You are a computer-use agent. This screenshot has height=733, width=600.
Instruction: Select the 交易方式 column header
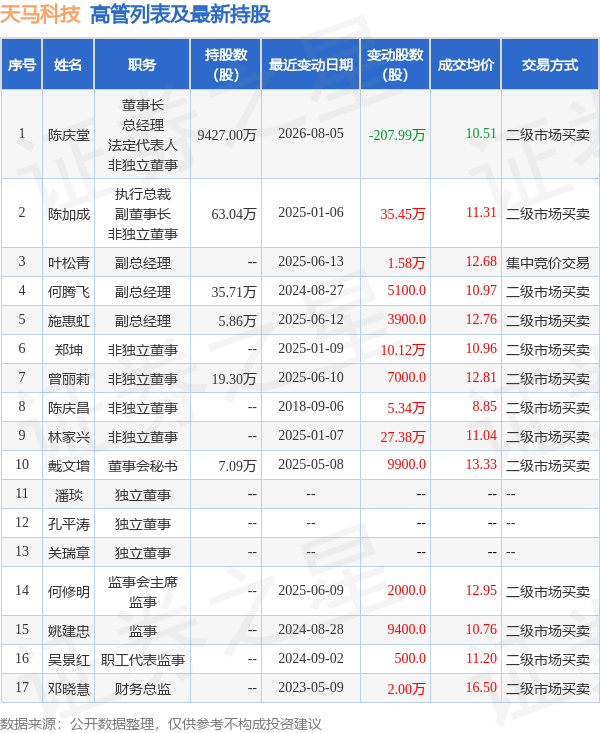(x=550, y=65)
